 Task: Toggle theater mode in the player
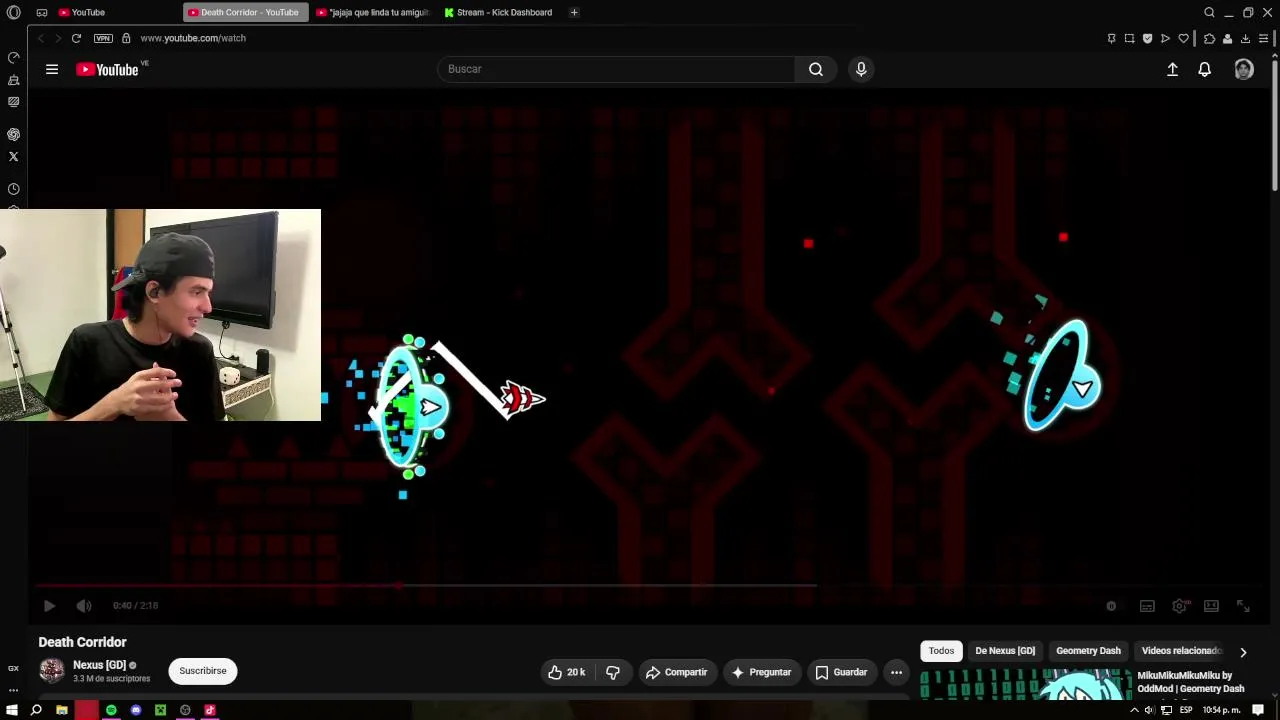tap(1211, 606)
